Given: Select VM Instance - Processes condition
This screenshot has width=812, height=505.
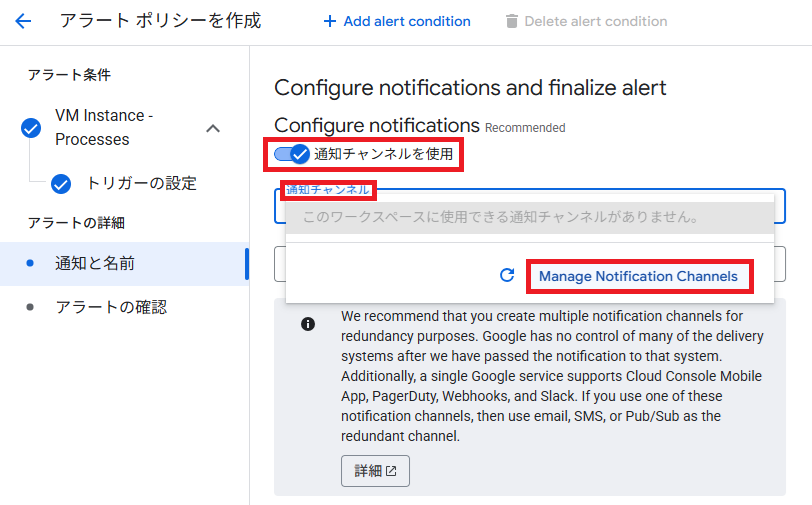Looking at the screenshot, I should (x=104, y=127).
